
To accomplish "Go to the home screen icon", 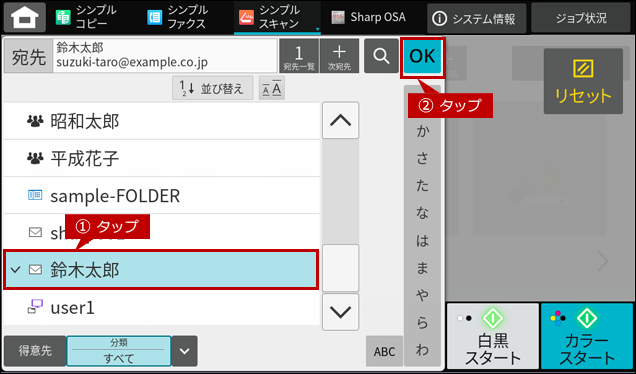I will (x=25, y=17).
